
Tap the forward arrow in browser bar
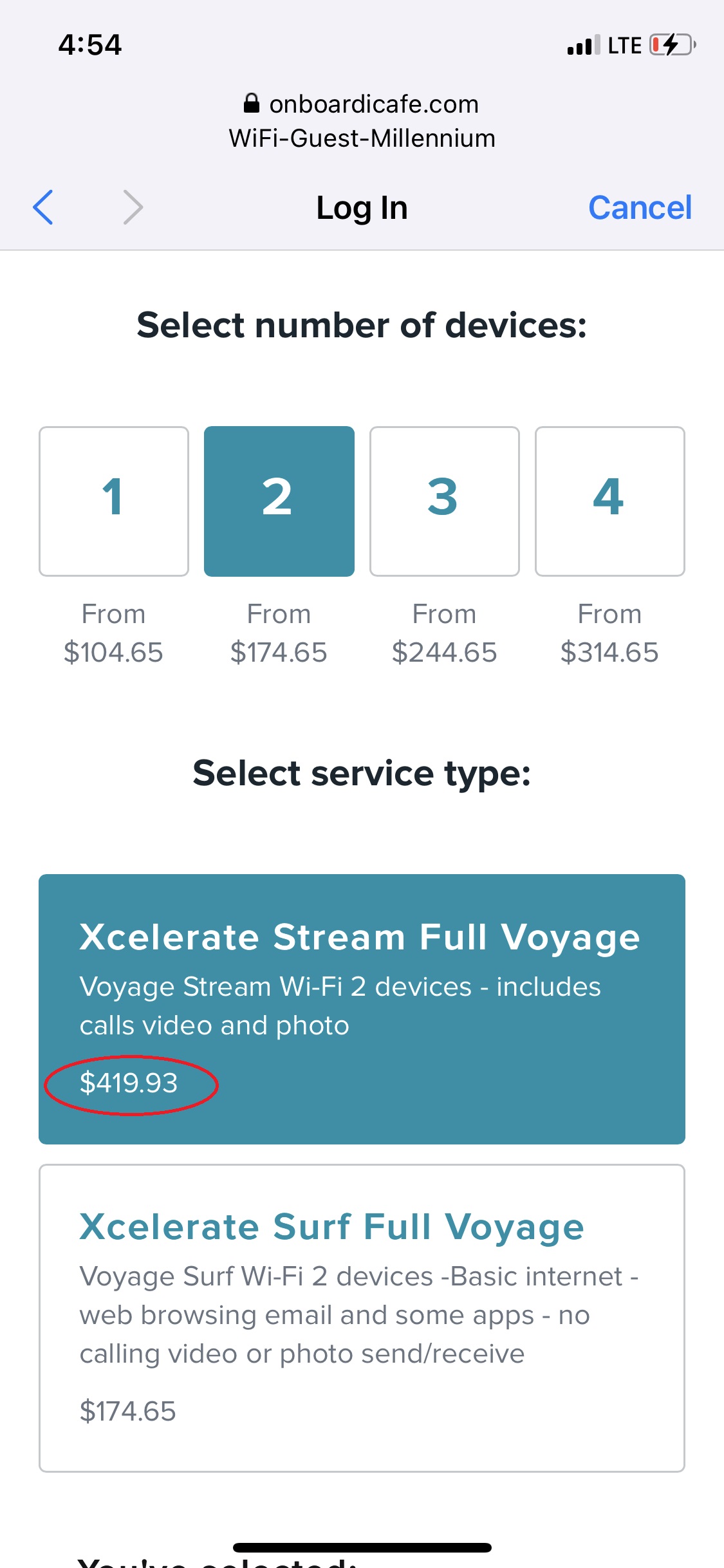click(x=133, y=207)
